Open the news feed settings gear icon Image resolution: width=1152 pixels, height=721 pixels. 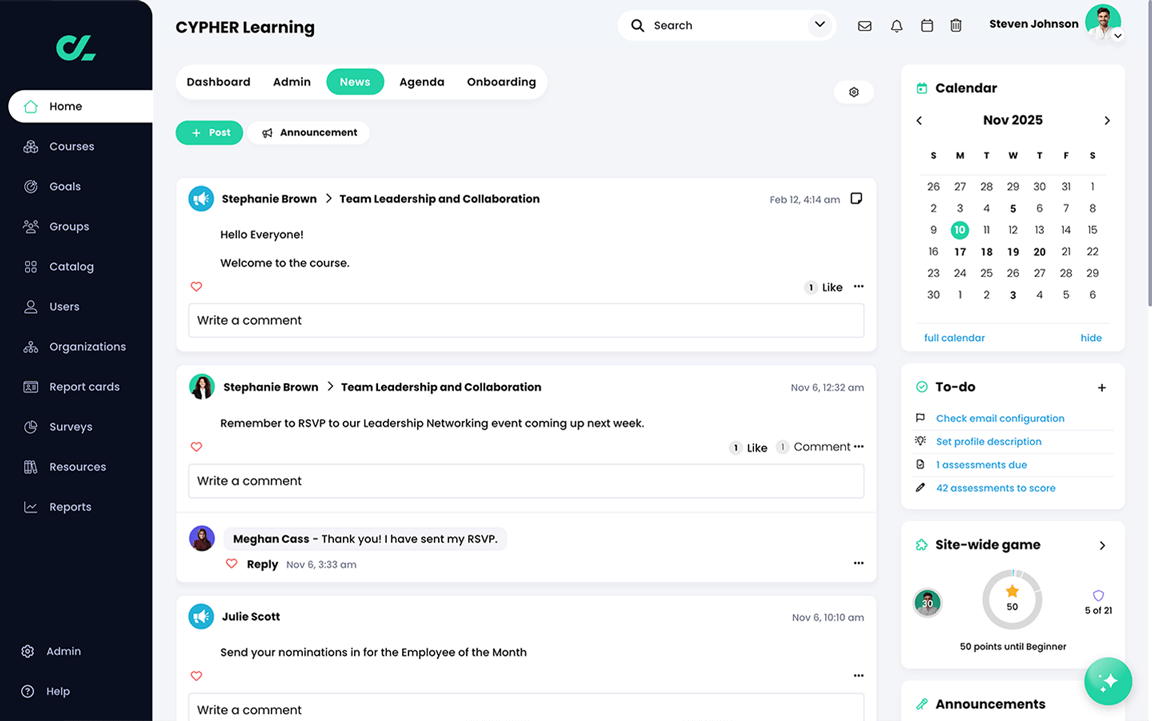tap(854, 92)
